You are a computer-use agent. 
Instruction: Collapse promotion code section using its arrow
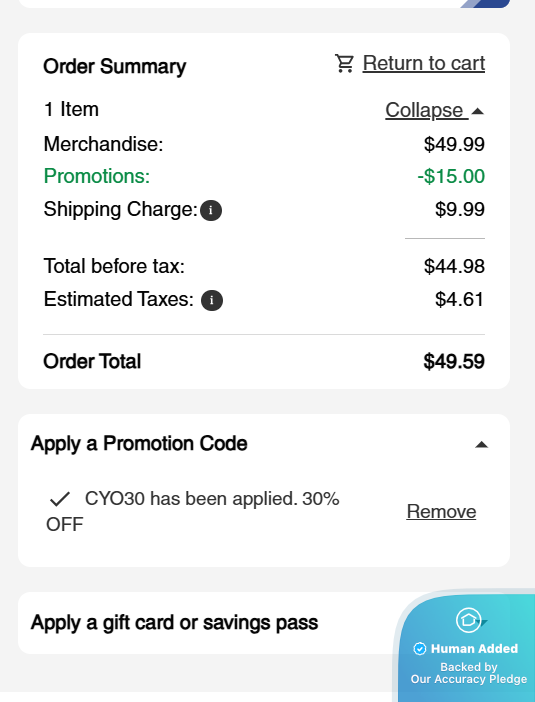click(481, 445)
